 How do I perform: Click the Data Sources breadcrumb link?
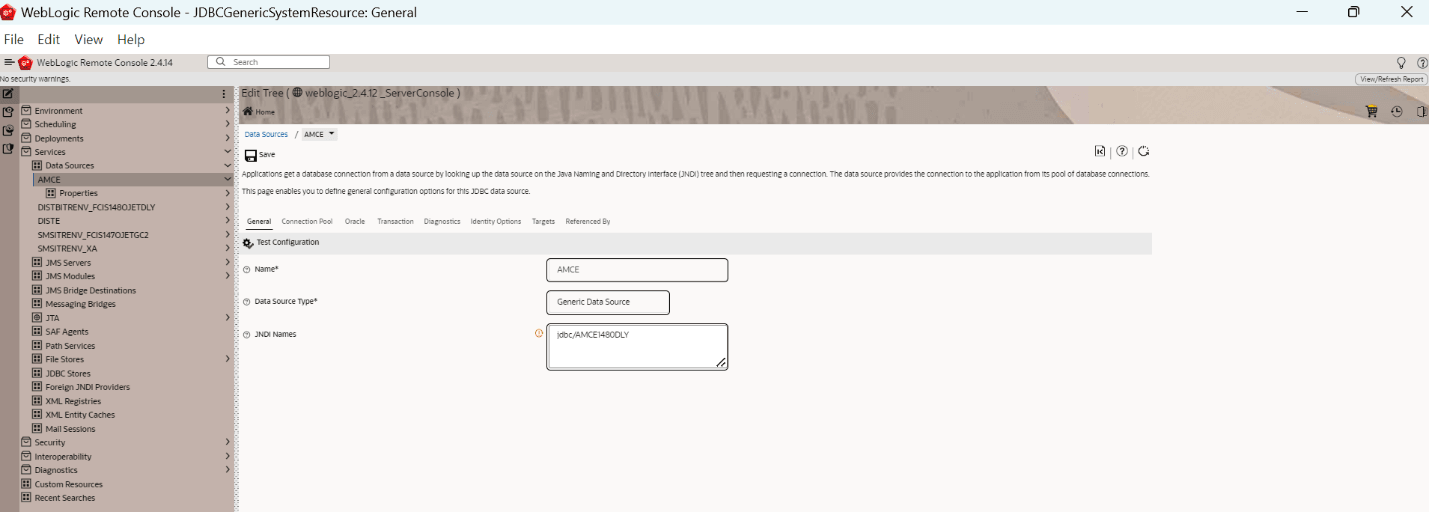point(266,134)
